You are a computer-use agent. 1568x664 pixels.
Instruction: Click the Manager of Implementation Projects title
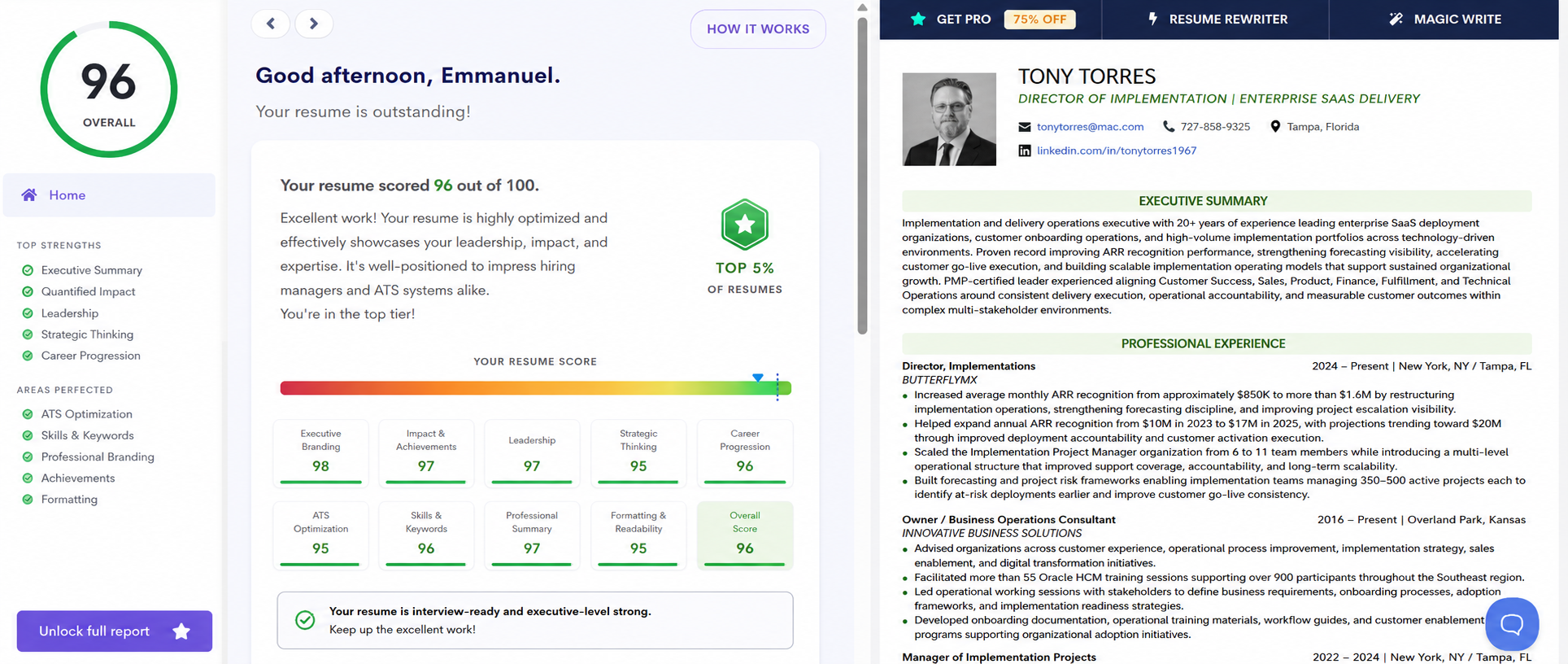999,657
